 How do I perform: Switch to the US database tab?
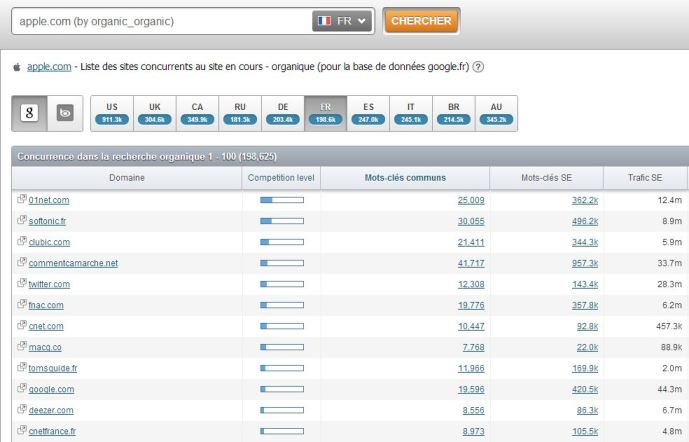(112, 113)
